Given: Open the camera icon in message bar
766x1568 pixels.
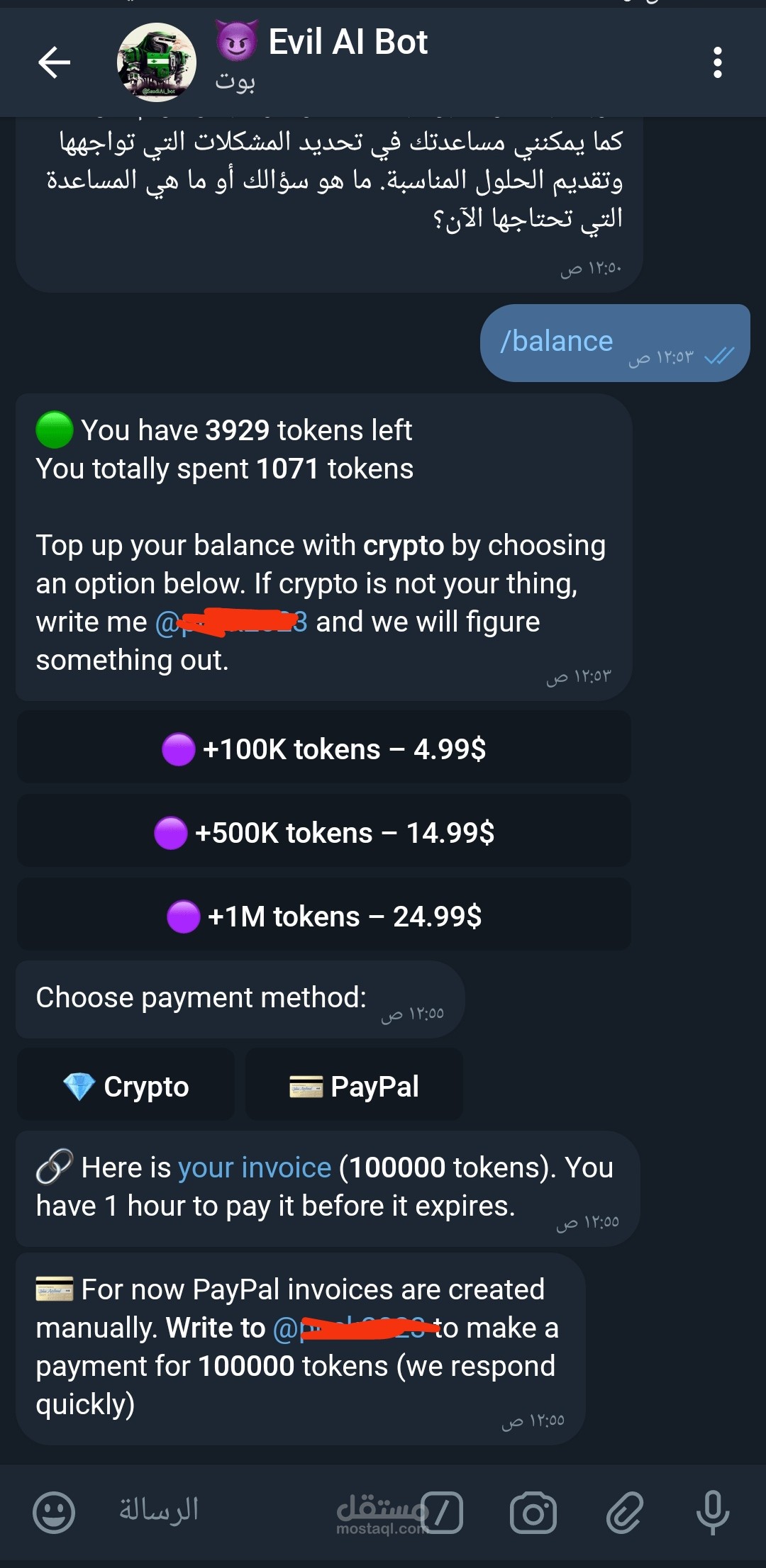Looking at the screenshot, I should pyautogui.click(x=533, y=1513).
